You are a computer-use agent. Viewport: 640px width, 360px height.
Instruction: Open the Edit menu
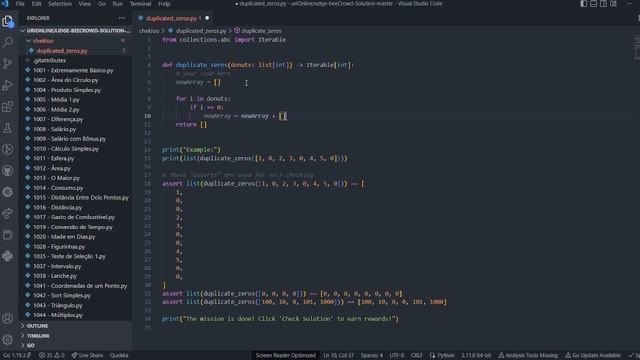[36, 4]
